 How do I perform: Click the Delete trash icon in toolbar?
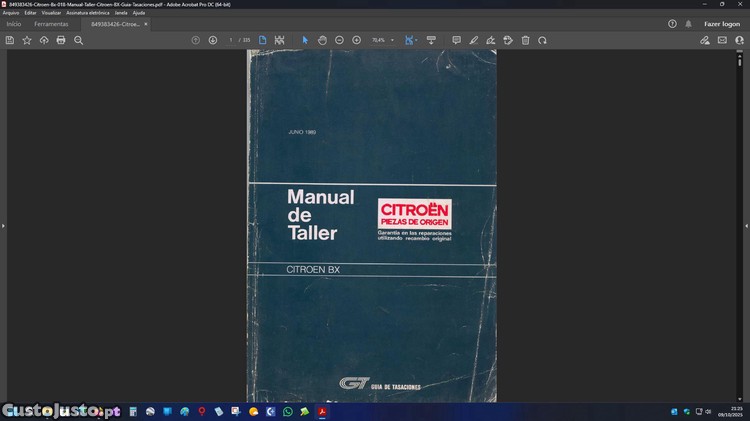click(525, 40)
